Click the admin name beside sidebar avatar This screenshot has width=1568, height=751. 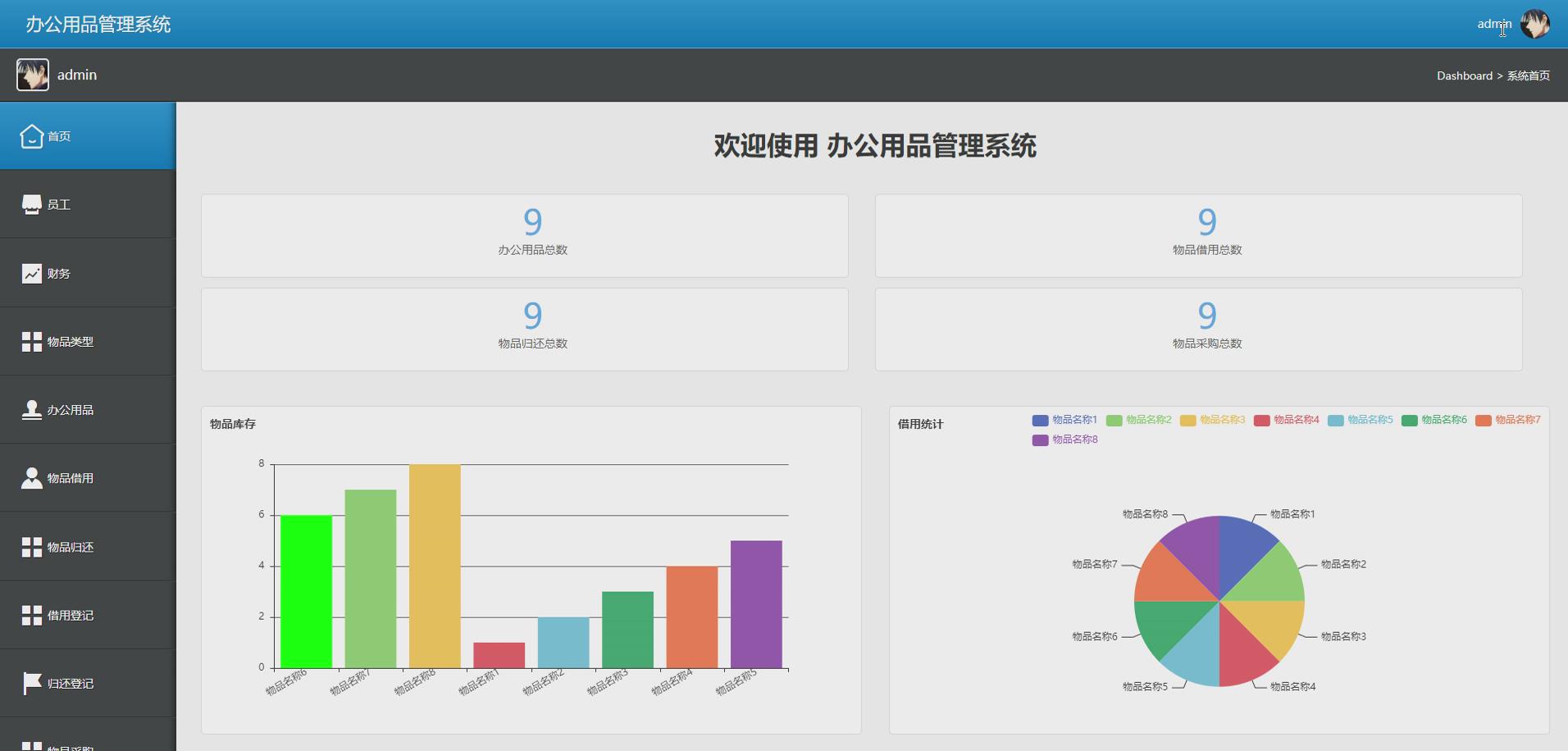coord(77,75)
